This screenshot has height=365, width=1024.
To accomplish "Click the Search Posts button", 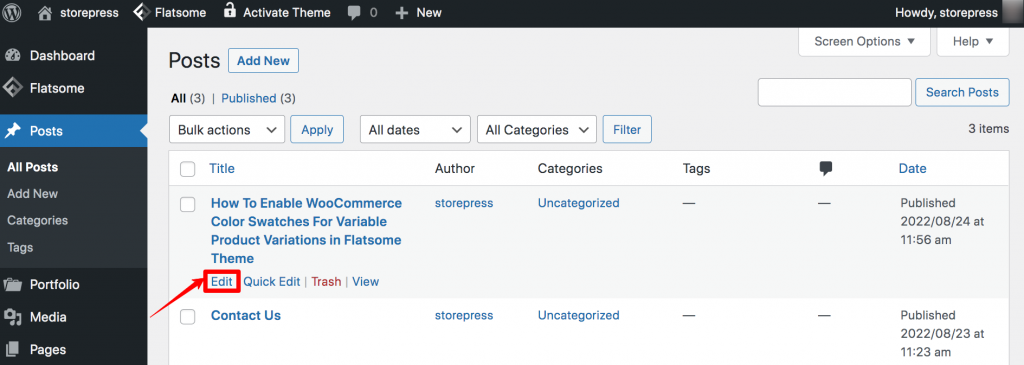I will pyautogui.click(x=962, y=92).
